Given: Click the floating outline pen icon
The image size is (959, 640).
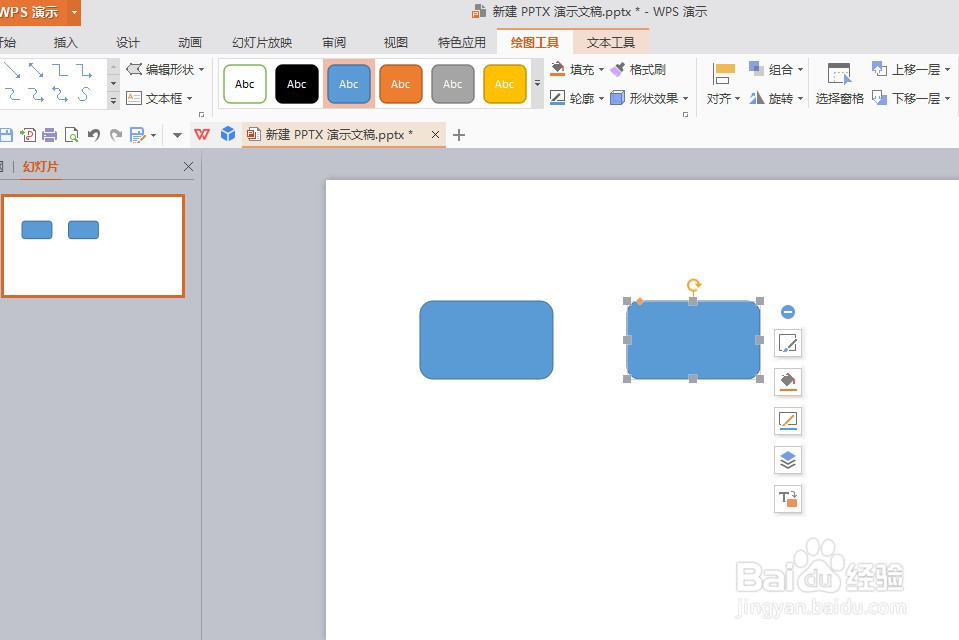Looking at the screenshot, I should pyautogui.click(x=788, y=421).
